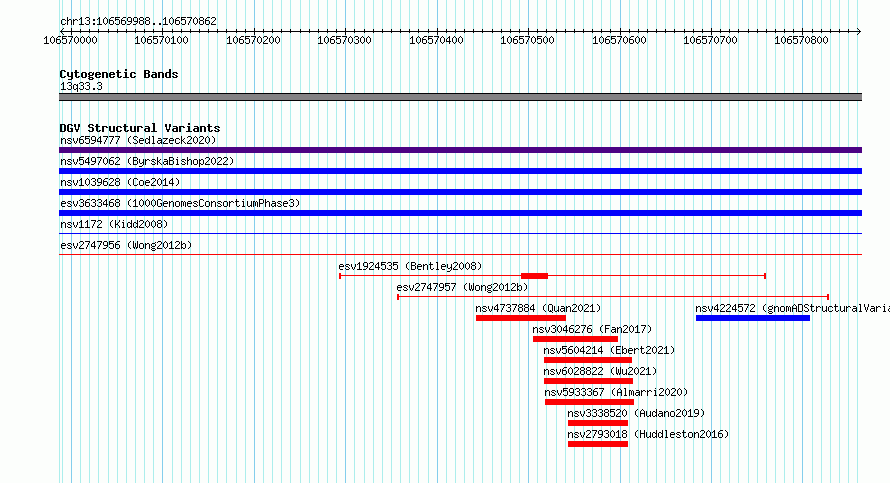Open nsv3046276 (Fan2017) label

[x=592, y=329]
